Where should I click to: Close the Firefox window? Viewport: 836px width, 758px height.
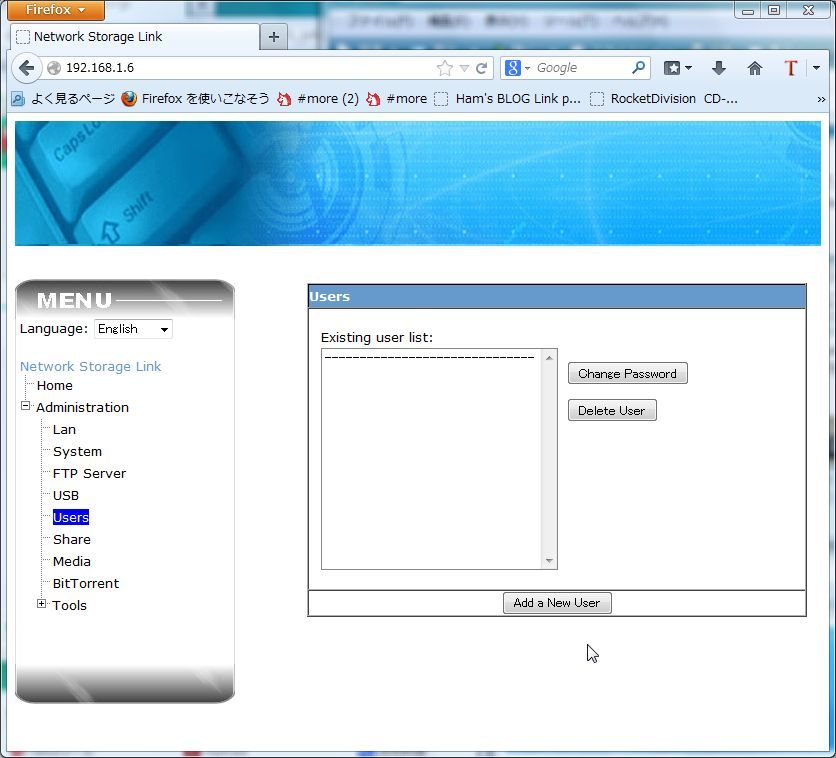tap(809, 10)
